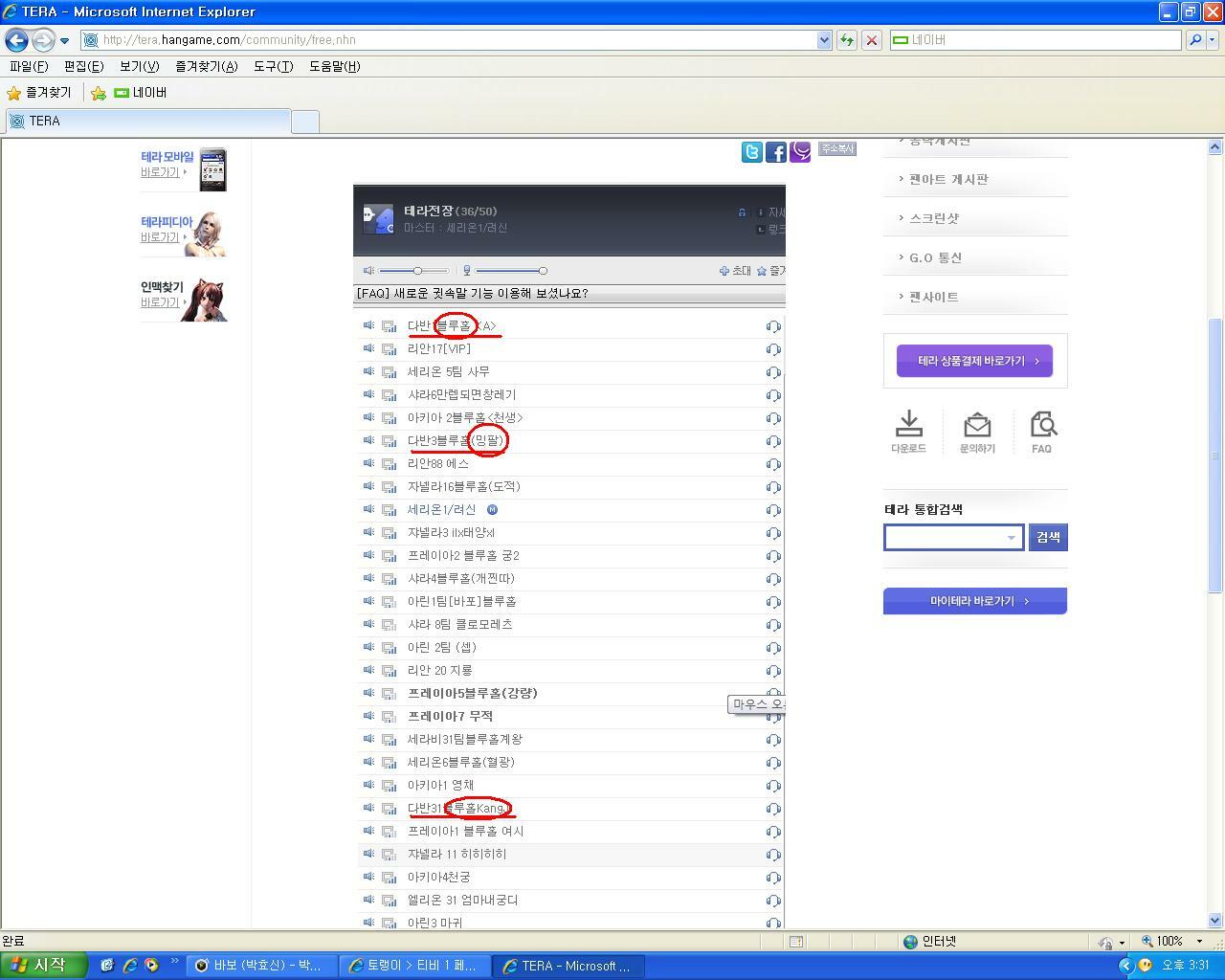Click the stop loading red X icon
This screenshot has width=1225, height=980.
click(x=871, y=40)
